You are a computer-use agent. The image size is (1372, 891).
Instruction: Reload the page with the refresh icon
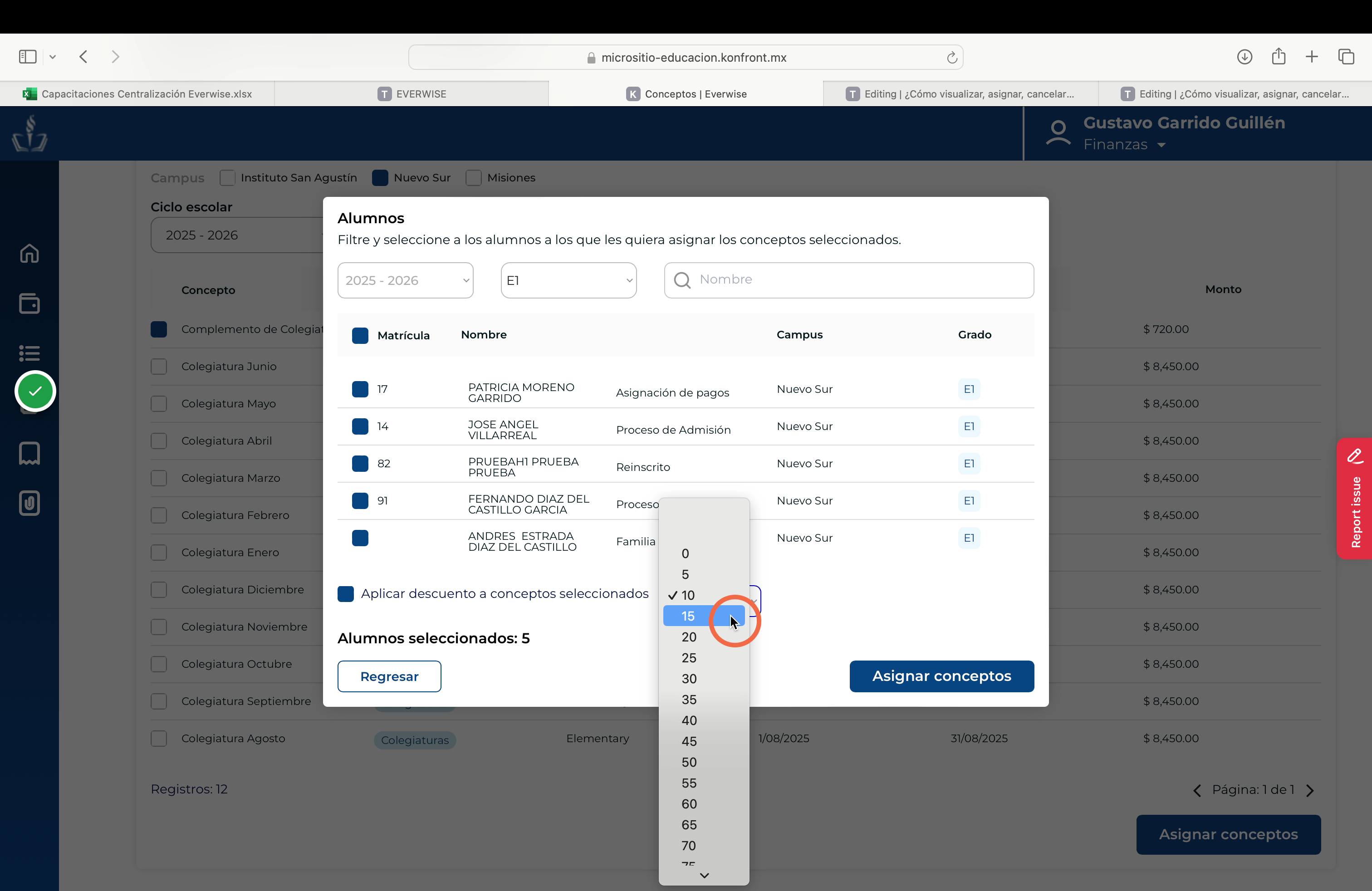(x=952, y=57)
